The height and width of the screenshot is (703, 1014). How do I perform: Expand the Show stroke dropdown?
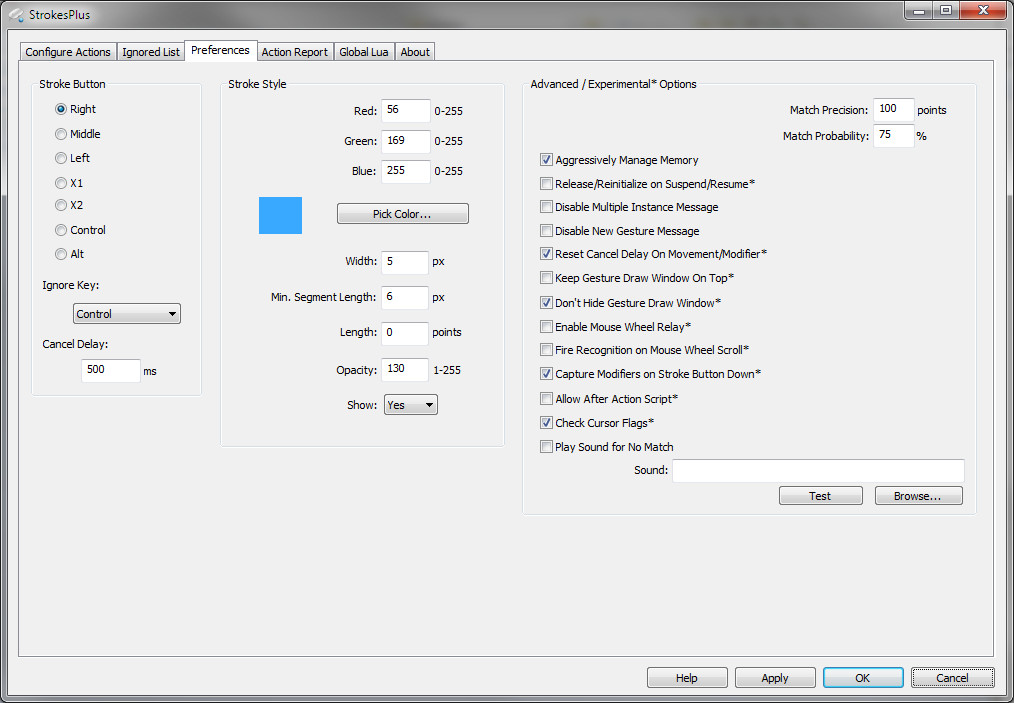[x=411, y=405]
